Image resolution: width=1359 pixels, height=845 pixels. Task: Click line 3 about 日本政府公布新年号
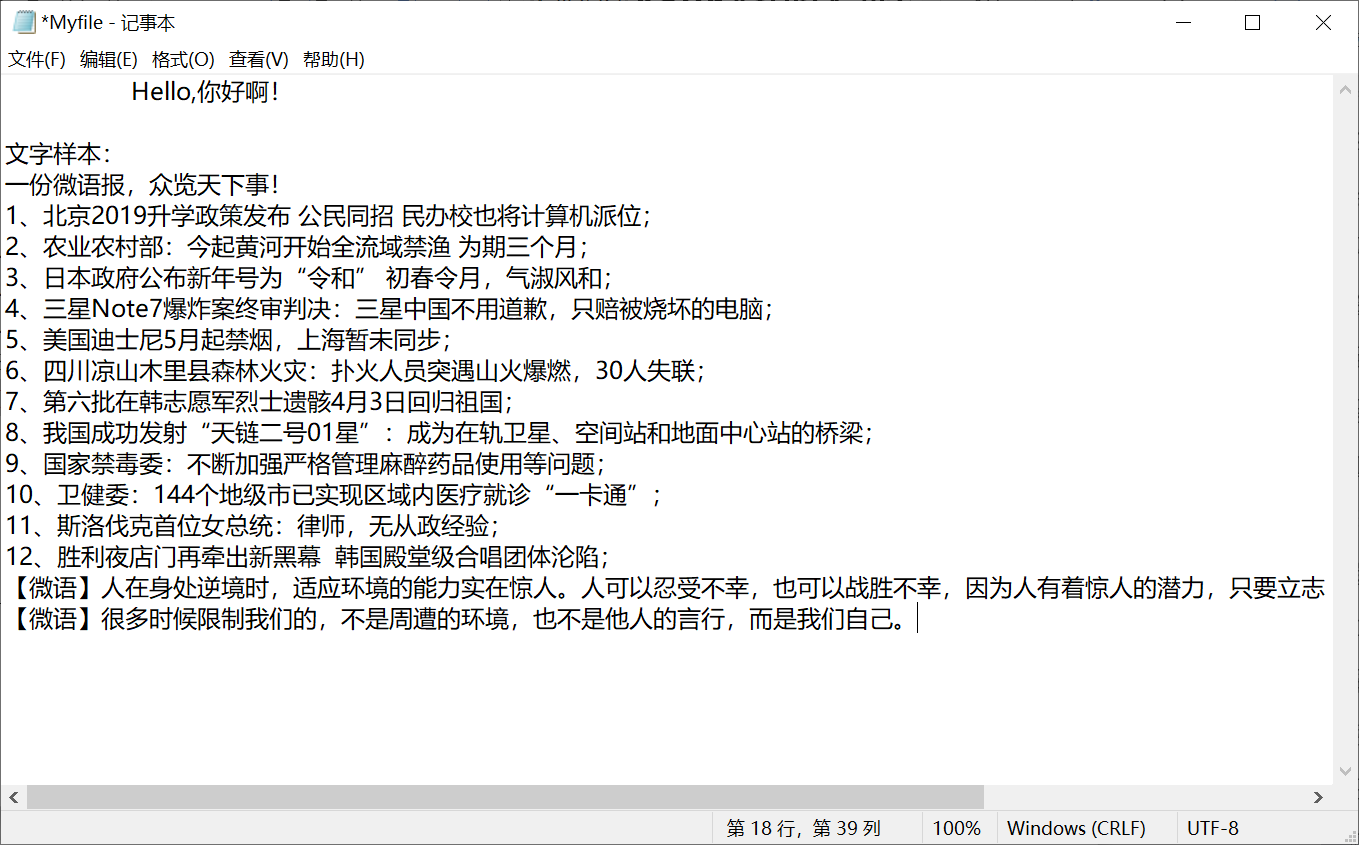pos(308,278)
